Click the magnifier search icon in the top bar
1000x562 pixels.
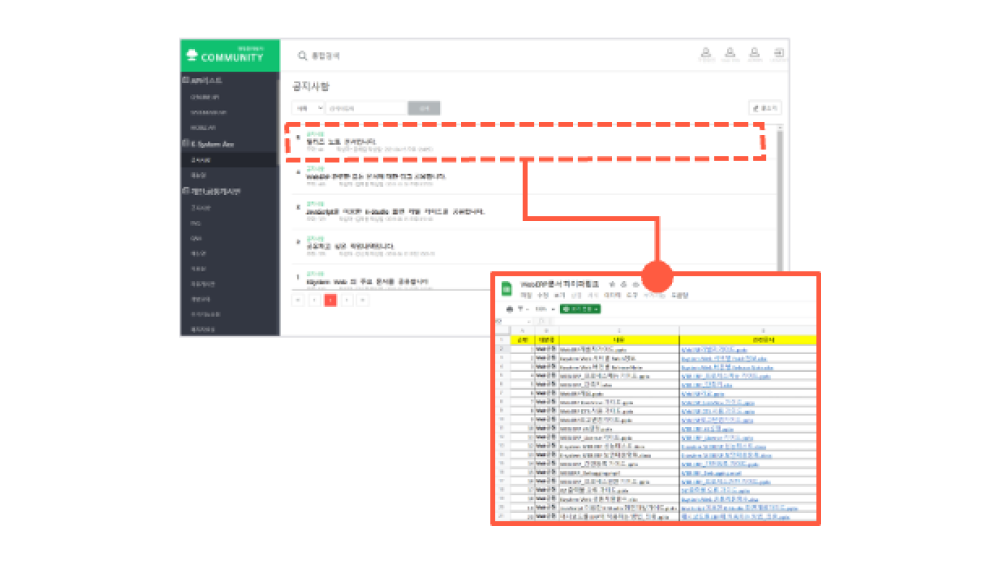[302, 56]
